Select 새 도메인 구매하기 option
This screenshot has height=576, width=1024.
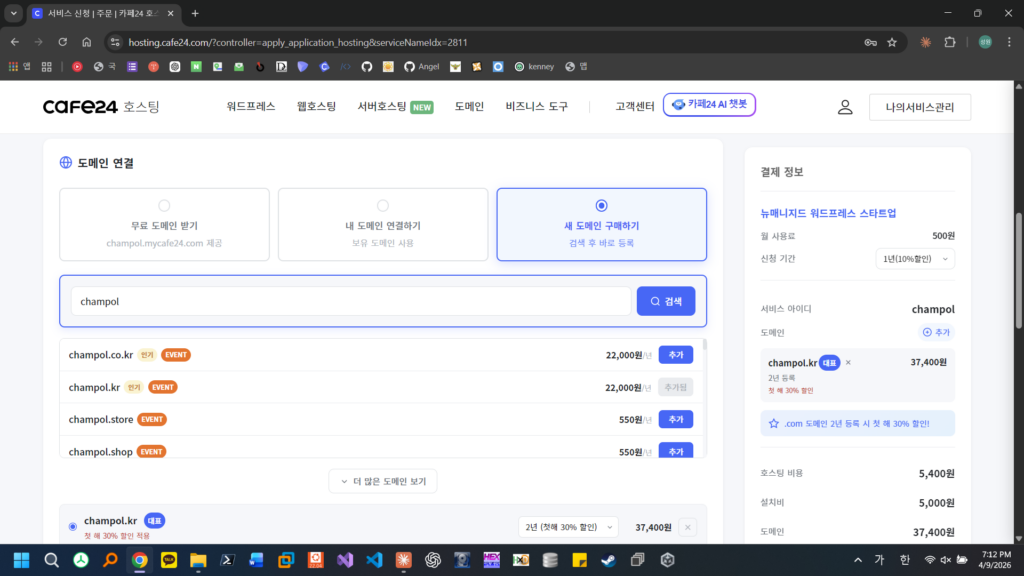601,225
